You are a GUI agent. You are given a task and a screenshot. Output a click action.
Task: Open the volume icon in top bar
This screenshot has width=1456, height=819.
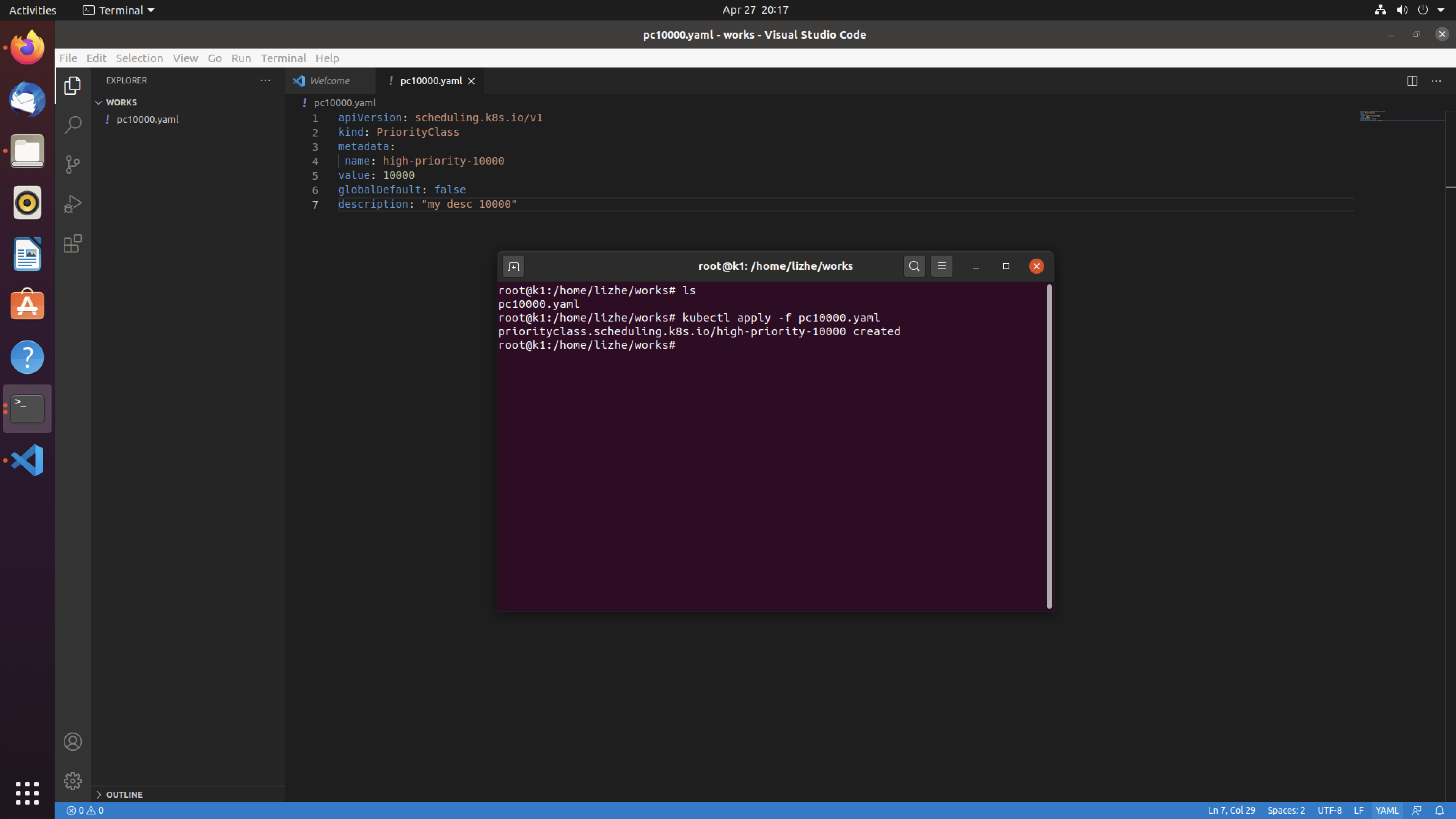(x=1402, y=9)
